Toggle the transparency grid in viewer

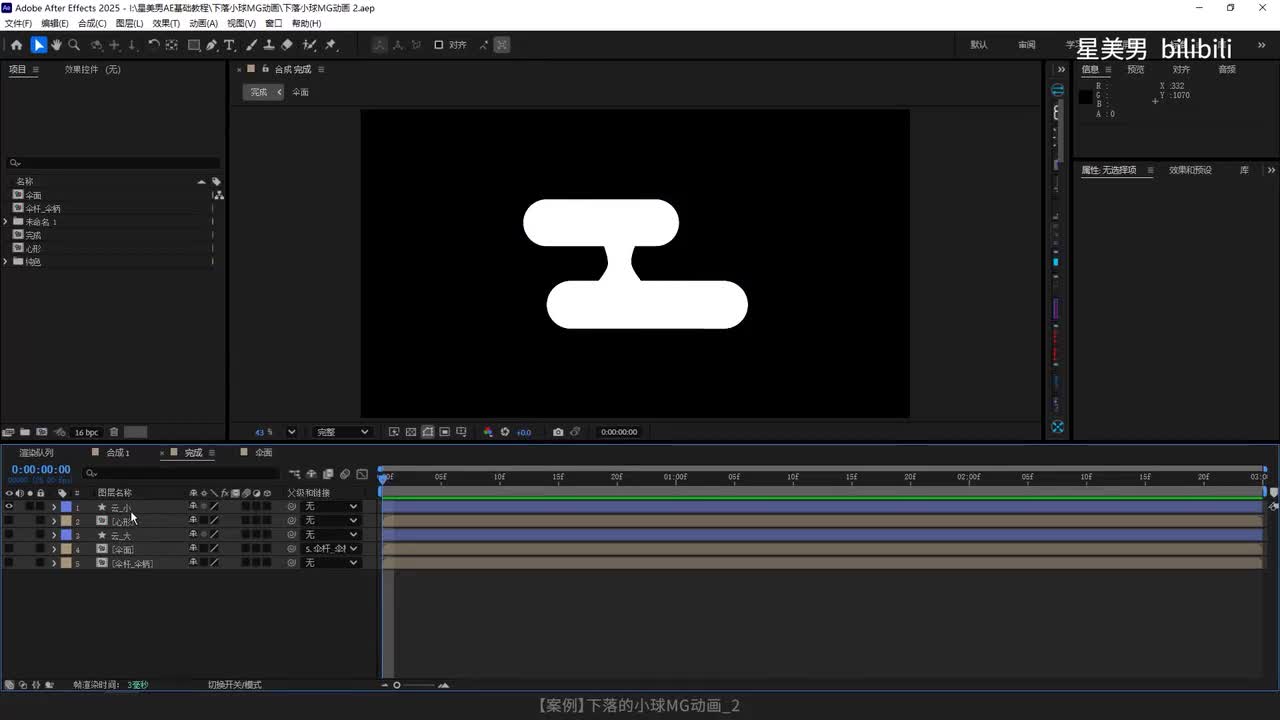[x=411, y=432]
